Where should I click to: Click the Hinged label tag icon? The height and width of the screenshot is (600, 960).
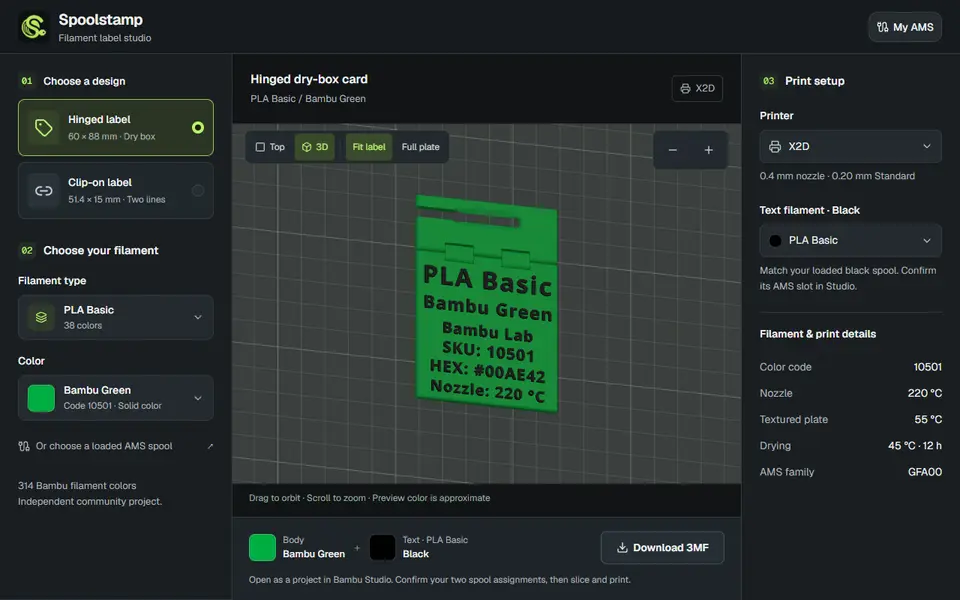(43, 127)
